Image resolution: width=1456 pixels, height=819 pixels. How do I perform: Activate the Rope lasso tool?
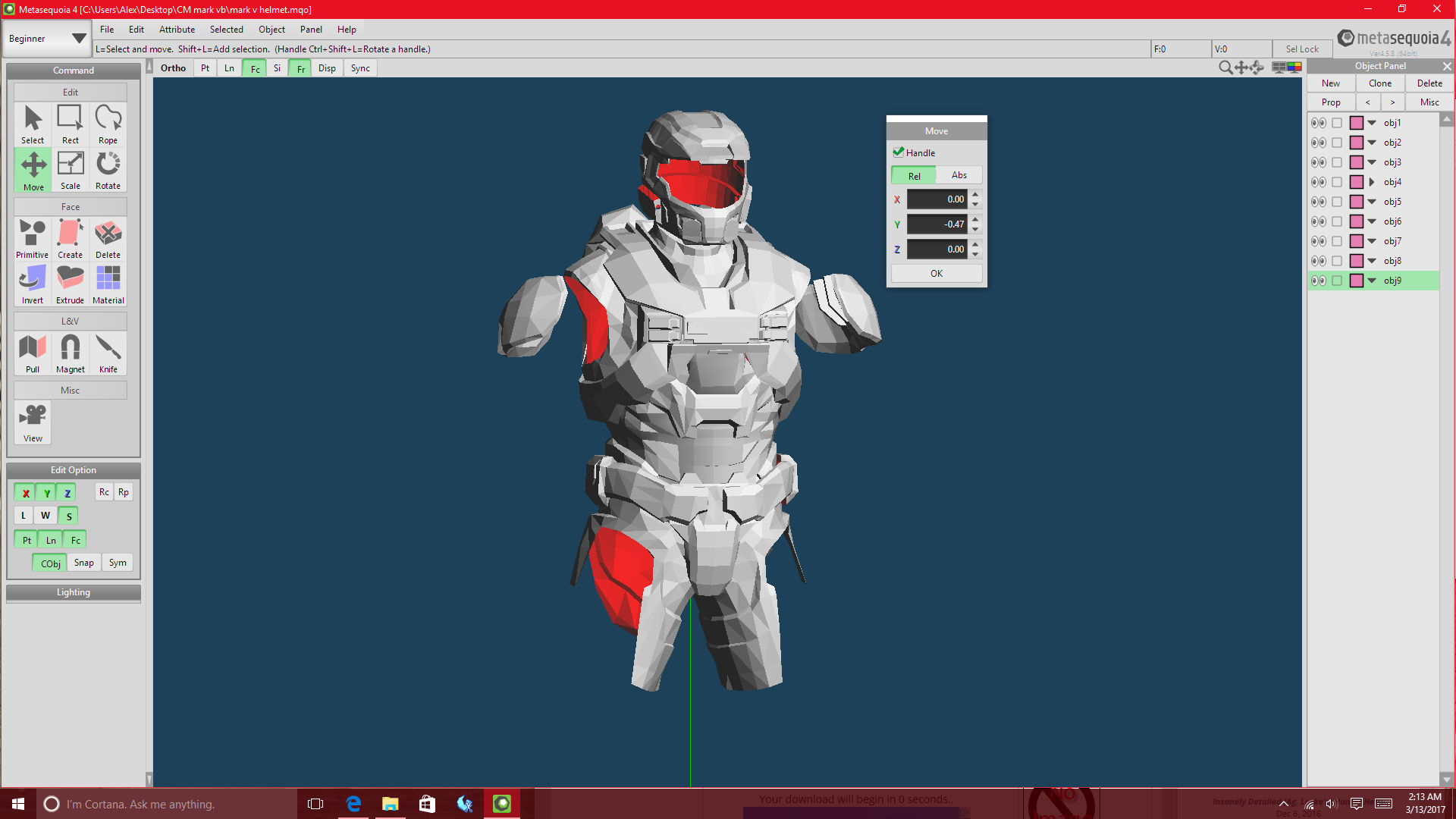(108, 124)
